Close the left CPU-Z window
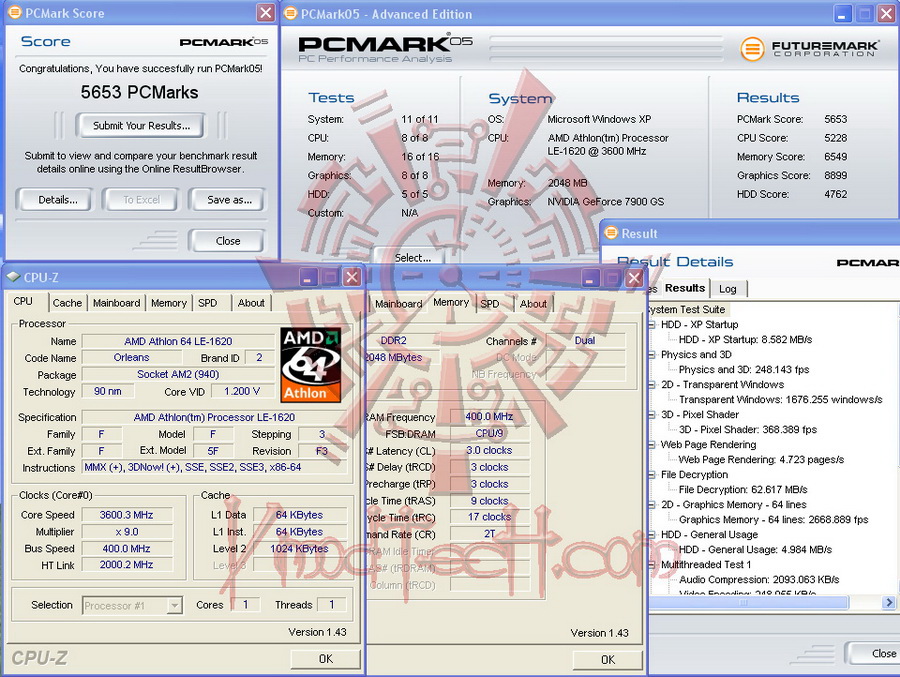 click(351, 277)
